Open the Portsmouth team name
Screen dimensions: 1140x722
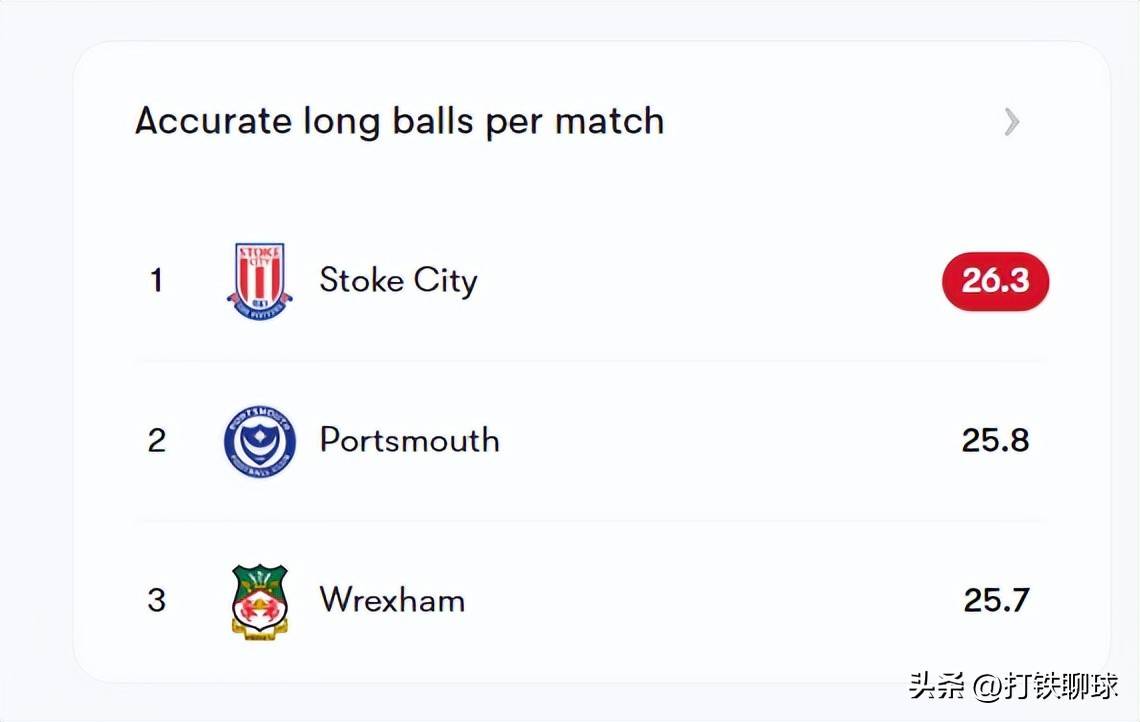[x=409, y=440]
